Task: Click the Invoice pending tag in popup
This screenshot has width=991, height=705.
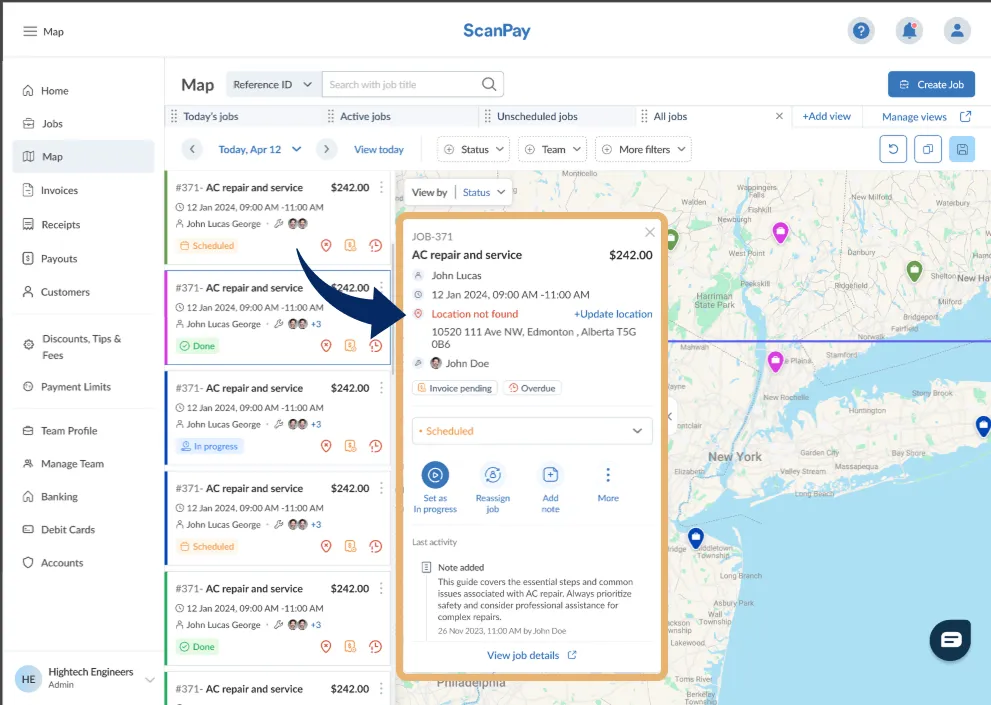Action: 454,388
